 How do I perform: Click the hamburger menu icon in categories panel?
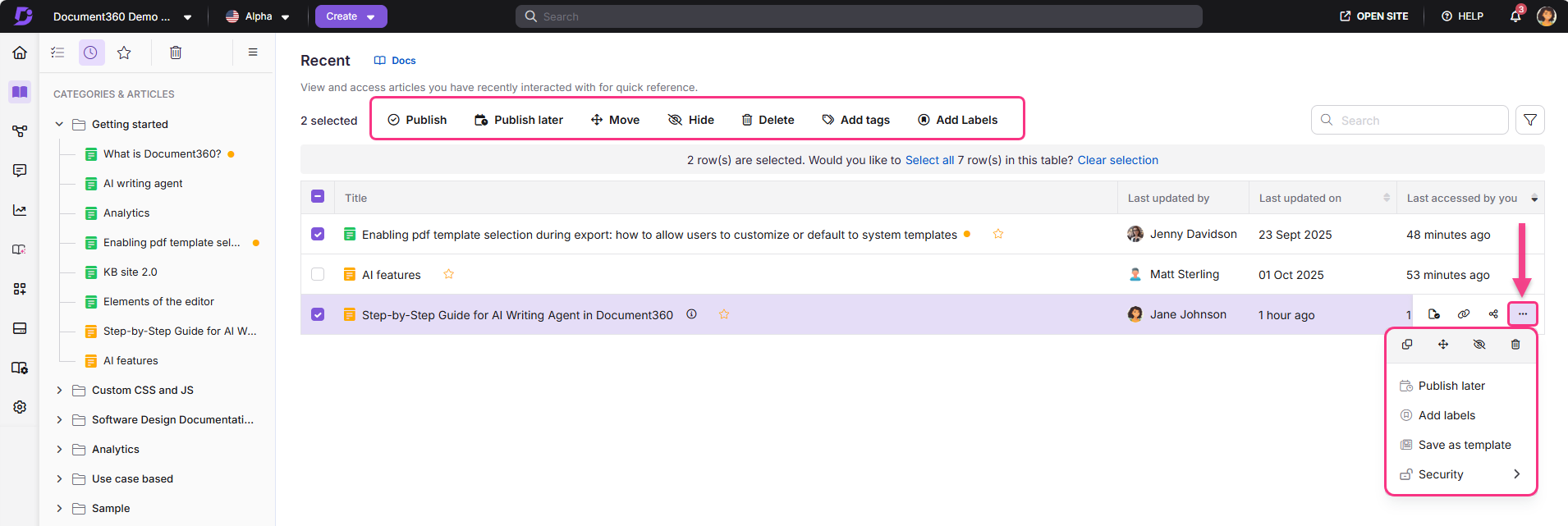pyautogui.click(x=253, y=53)
